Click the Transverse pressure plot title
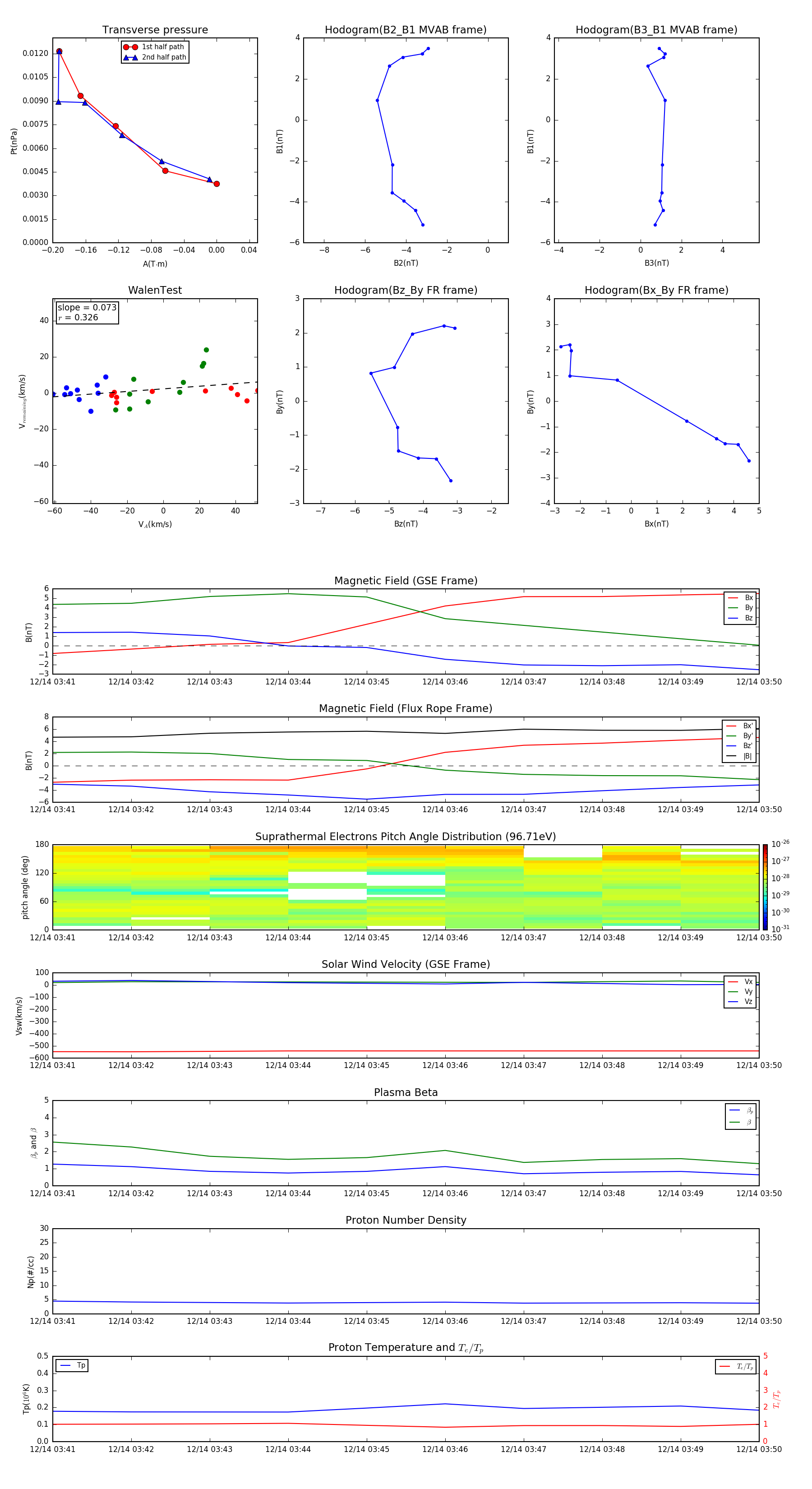The width and height of the screenshot is (812, 1489). point(155,30)
